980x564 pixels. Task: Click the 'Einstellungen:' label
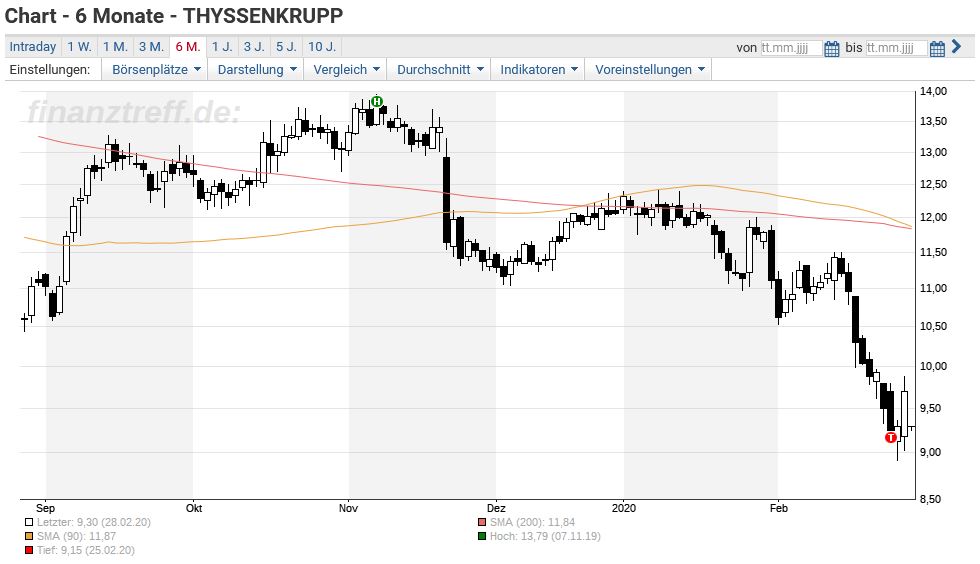click(49, 69)
